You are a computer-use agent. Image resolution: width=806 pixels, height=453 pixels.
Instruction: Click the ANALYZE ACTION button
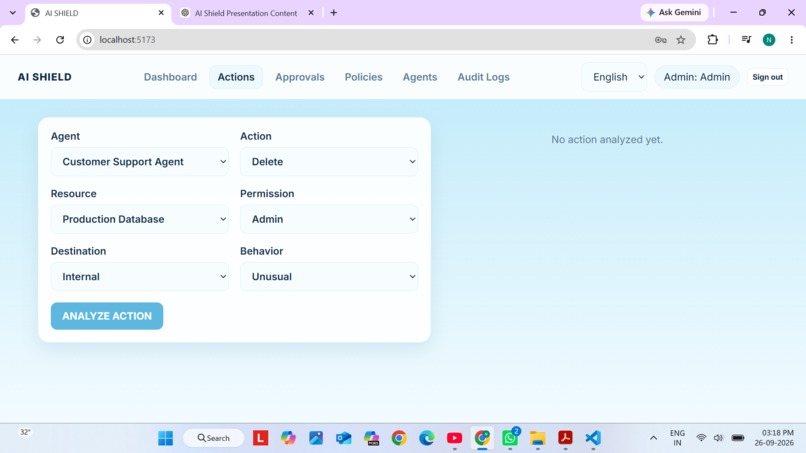(107, 316)
